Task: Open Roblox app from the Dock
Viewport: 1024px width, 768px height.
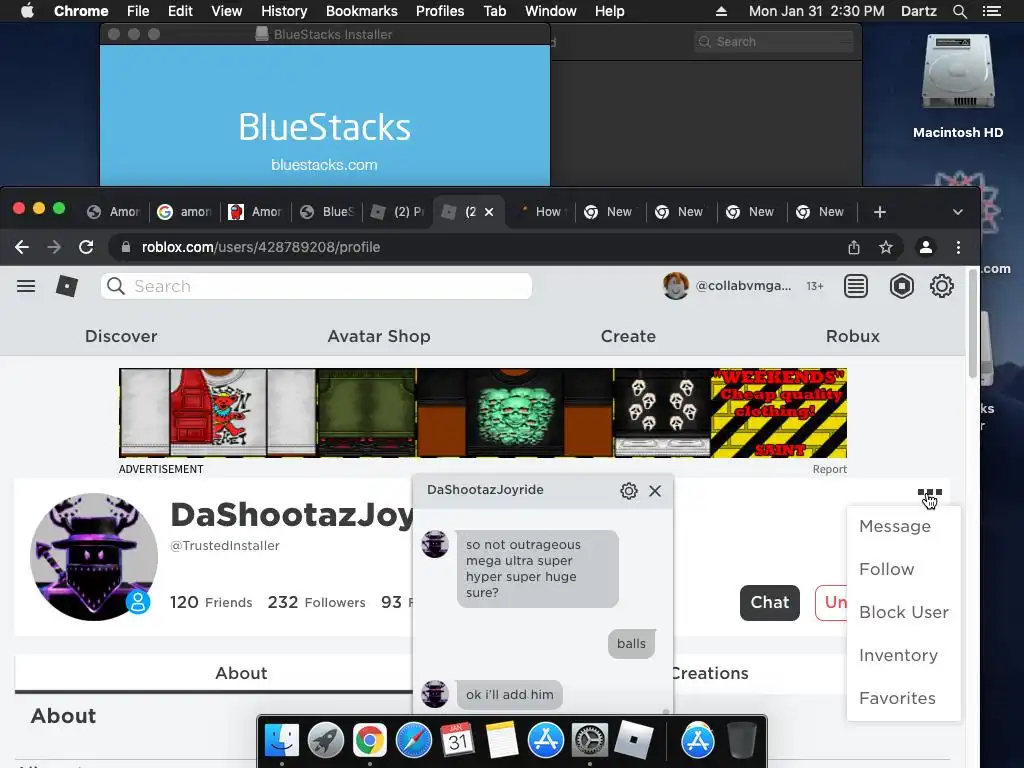Action: click(x=633, y=741)
